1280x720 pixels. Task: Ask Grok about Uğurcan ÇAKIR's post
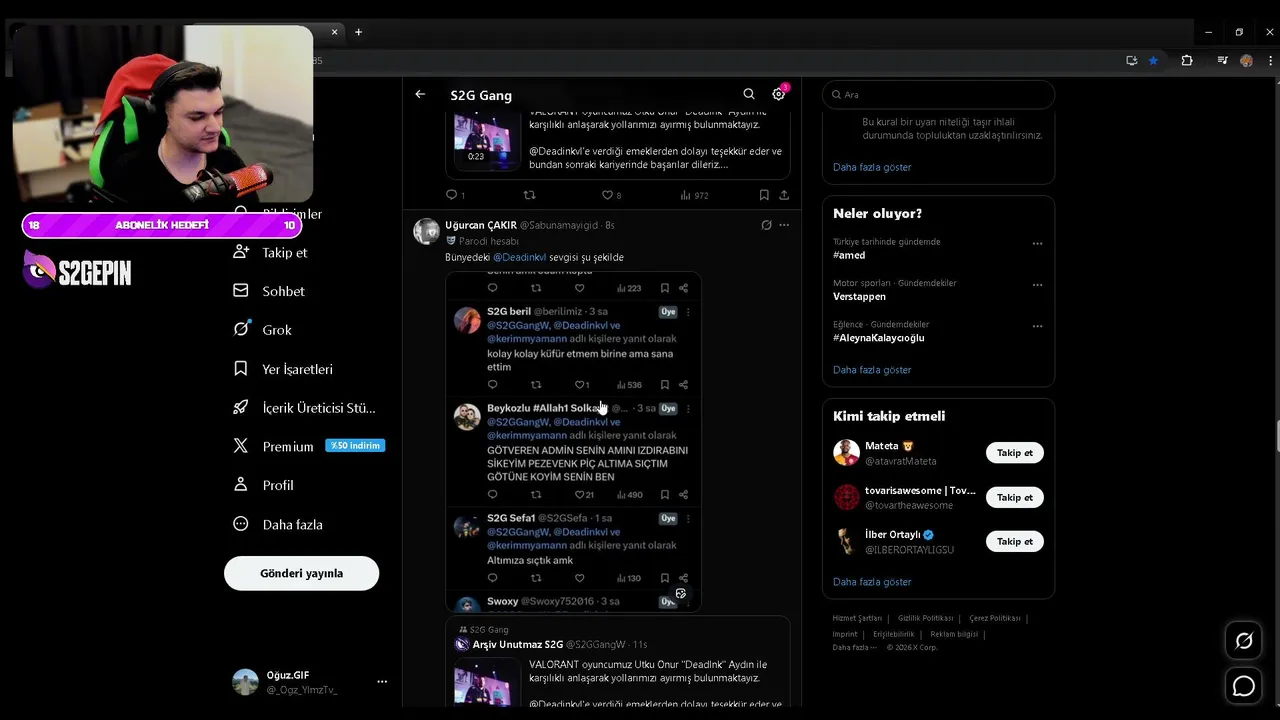[x=766, y=225]
